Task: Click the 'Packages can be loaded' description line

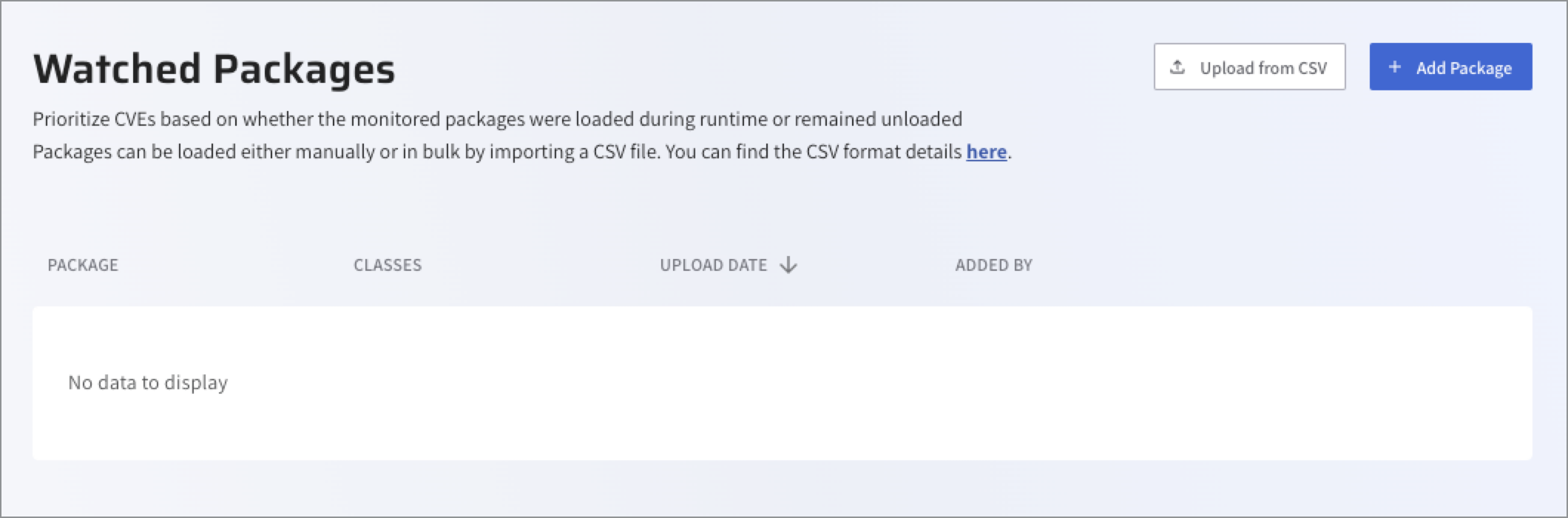Action: tap(497, 152)
